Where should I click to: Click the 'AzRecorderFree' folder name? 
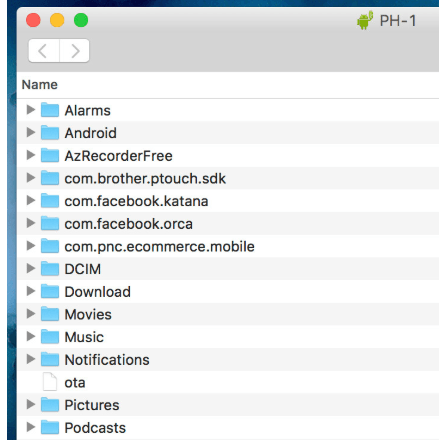pos(119,156)
